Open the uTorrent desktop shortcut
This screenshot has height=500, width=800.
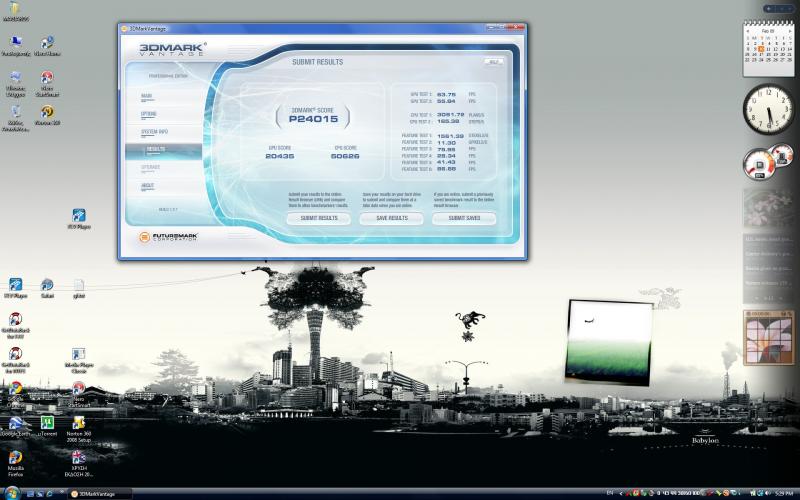point(47,427)
